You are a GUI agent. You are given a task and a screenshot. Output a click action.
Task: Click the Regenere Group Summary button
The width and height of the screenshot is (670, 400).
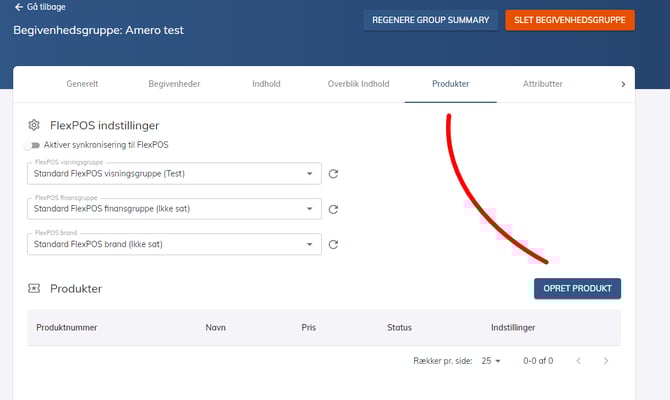[430, 20]
